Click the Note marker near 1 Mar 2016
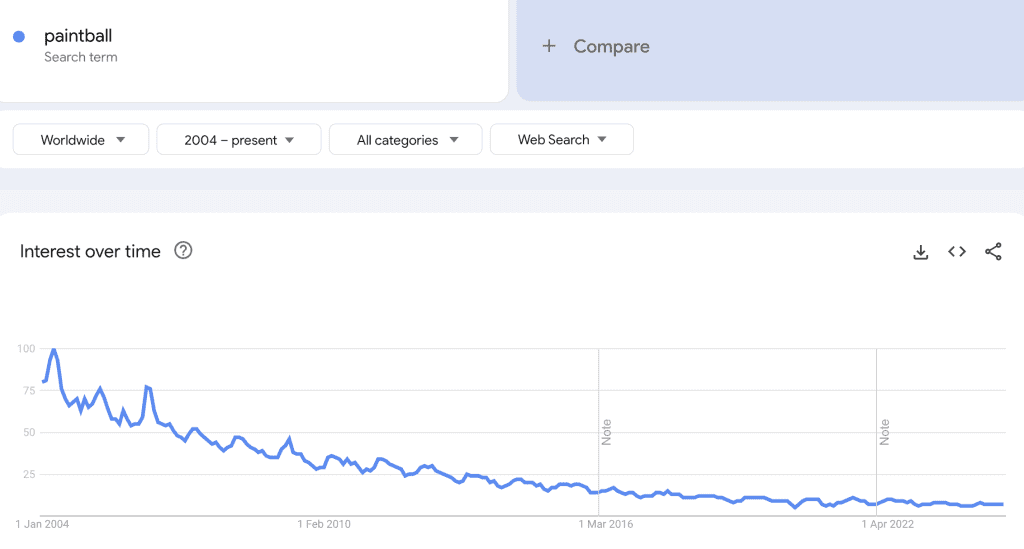This screenshot has height=549, width=1024. [x=606, y=432]
